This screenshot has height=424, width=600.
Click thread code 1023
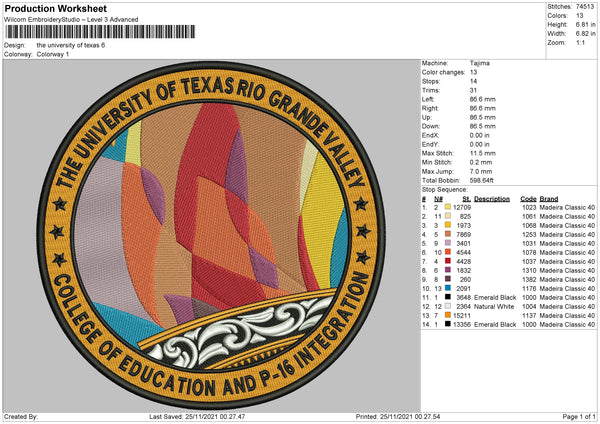tap(529, 207)
